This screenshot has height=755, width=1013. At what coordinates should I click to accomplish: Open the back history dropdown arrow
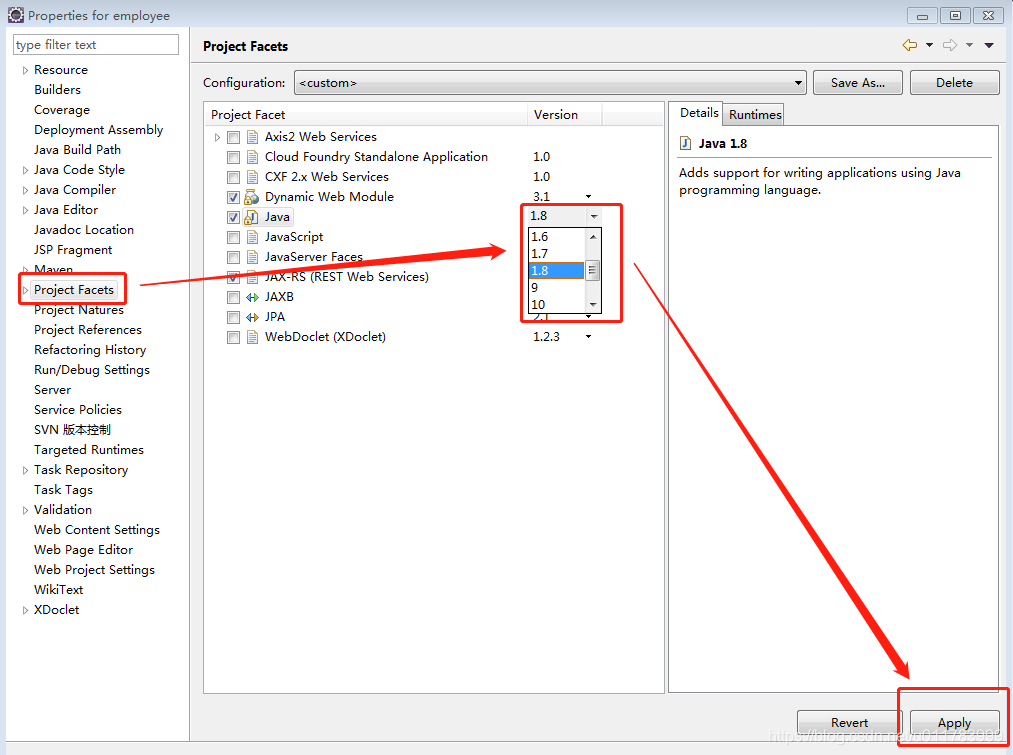pos(930,45)
